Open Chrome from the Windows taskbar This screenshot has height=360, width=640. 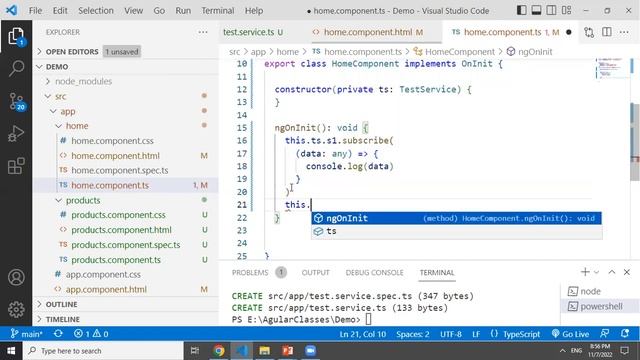click(x=219, y=351)
